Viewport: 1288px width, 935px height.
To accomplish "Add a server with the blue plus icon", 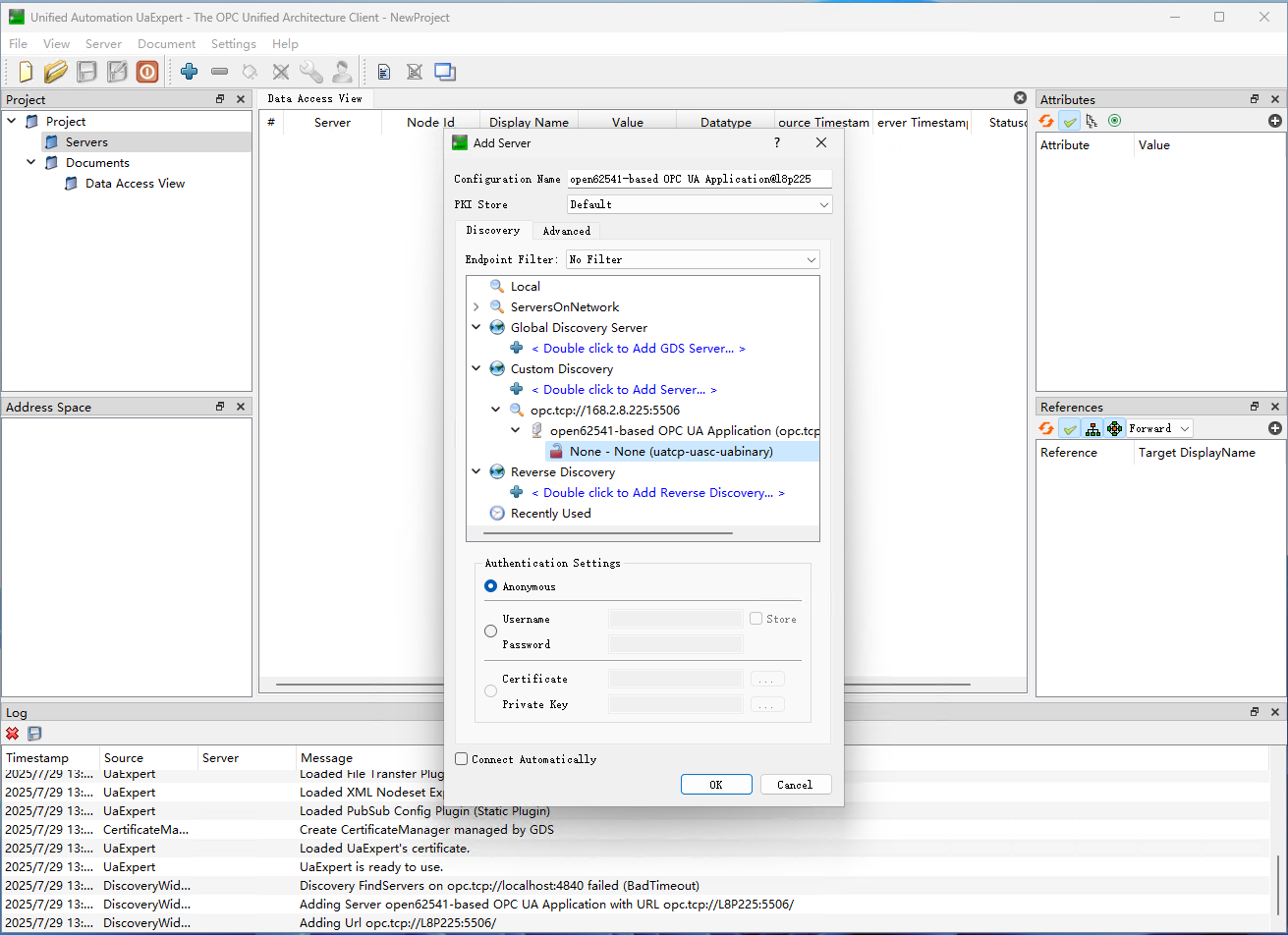I will [x=190, y=72].
